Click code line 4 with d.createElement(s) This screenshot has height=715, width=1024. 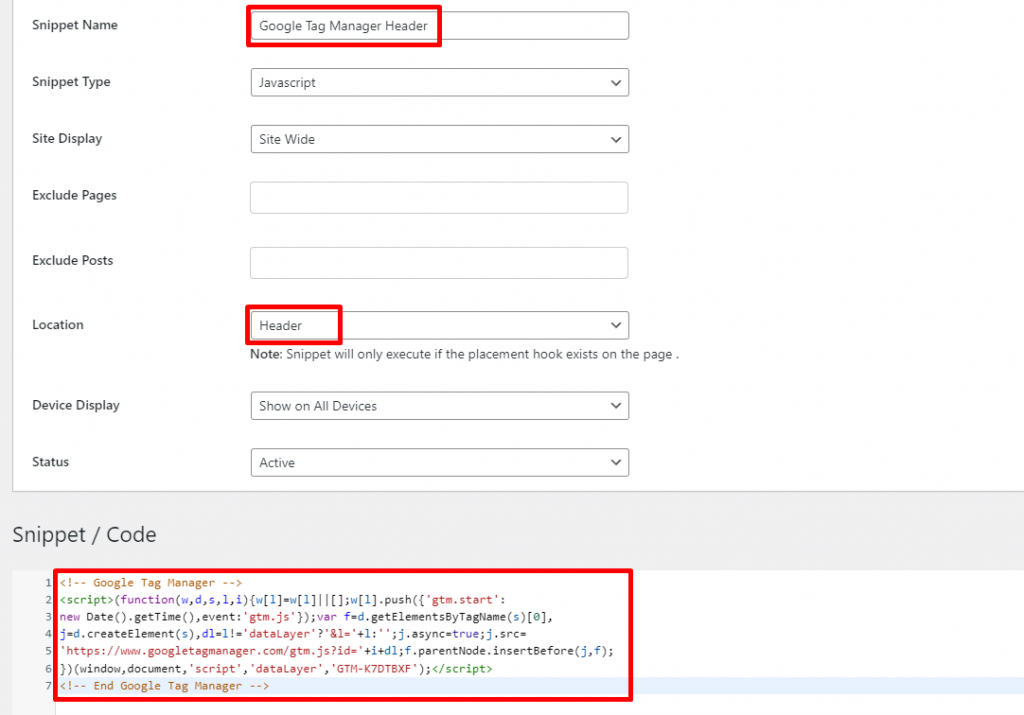(x=293, y=633)
